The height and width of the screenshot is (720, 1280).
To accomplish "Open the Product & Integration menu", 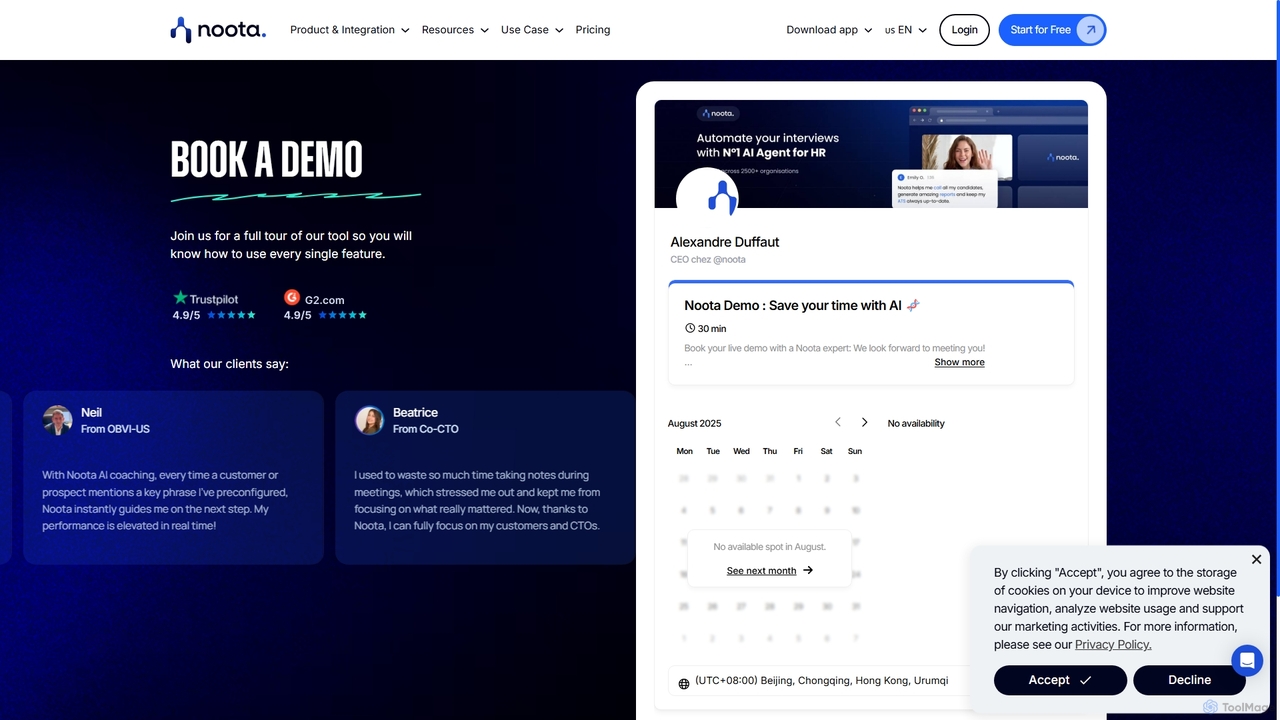I will [350, 30].
